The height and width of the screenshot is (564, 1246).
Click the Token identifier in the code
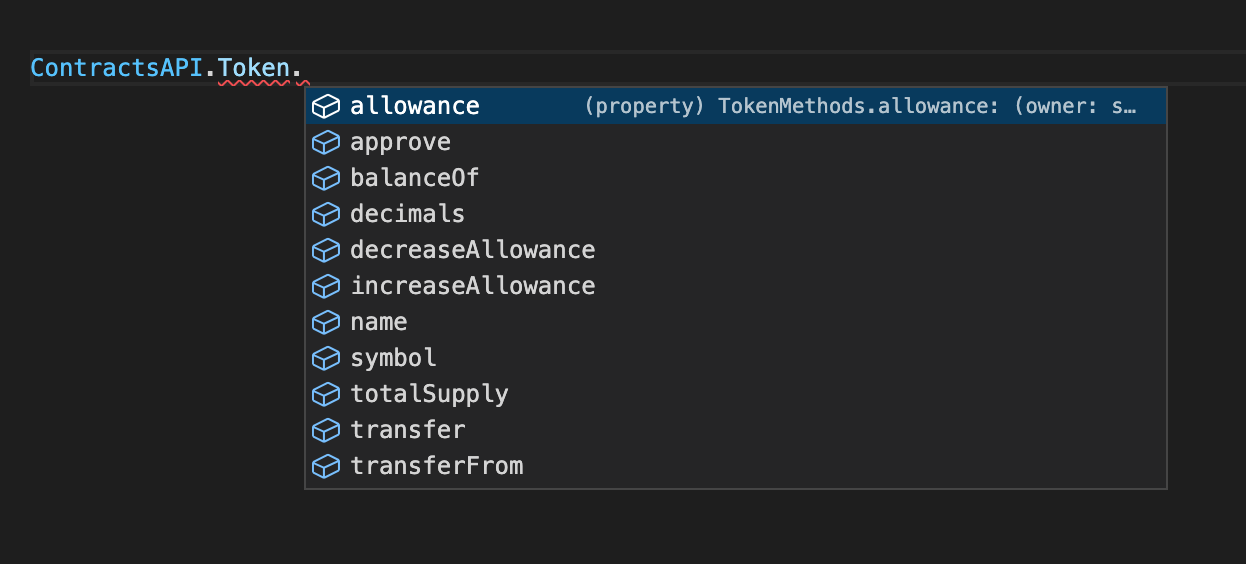[253, 69]
